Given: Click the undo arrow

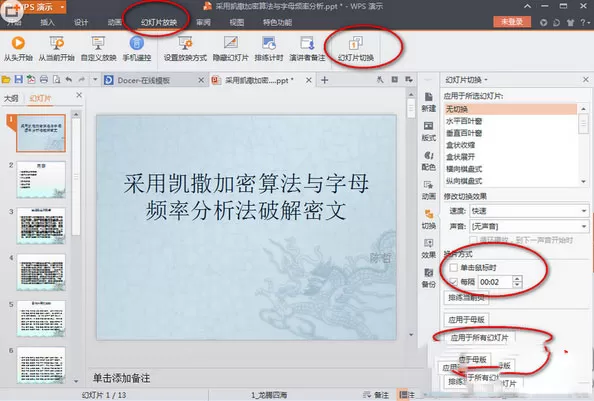Looking at the screenshot, I should pos(69,80).
